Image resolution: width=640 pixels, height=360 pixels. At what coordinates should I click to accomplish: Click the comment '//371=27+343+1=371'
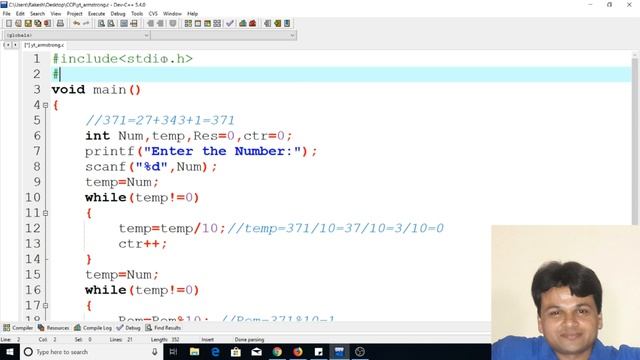coord(160,120)
